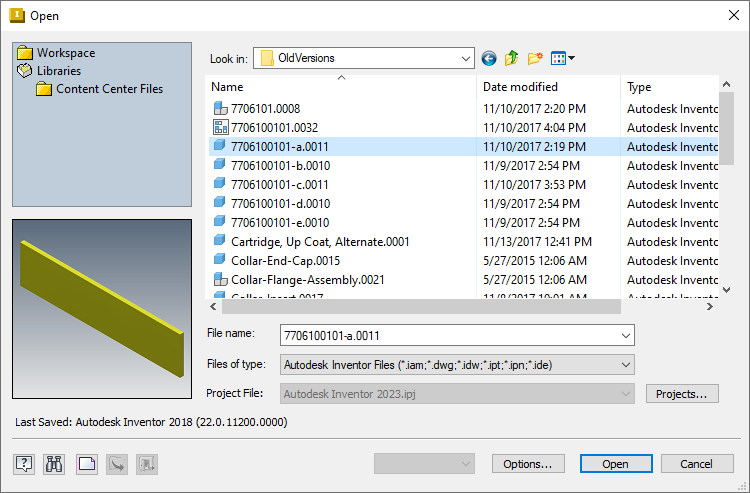Sort files by Type column header
The height and width of the screenshot is (493, 750).
click(x=670, y=87)
